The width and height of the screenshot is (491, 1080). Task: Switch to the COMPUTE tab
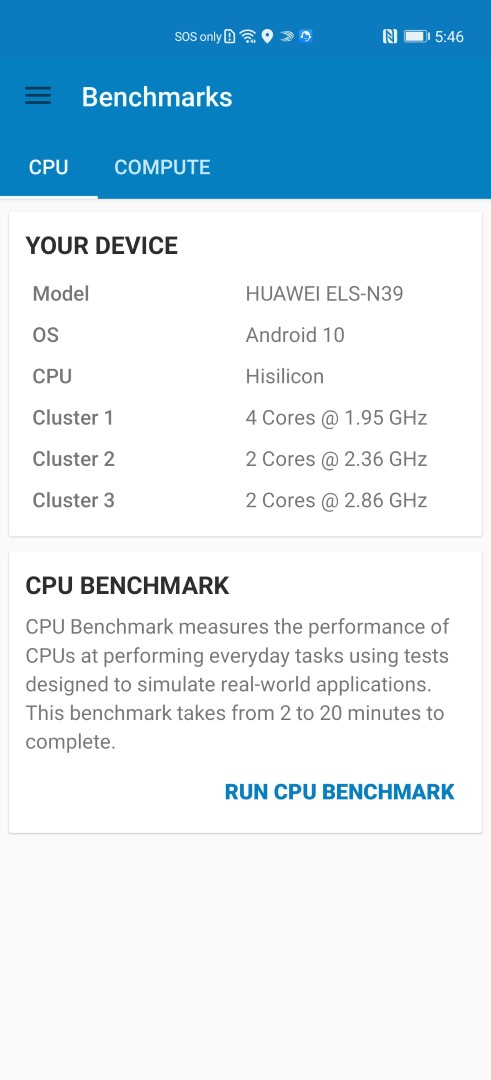(x=163, y=167)
